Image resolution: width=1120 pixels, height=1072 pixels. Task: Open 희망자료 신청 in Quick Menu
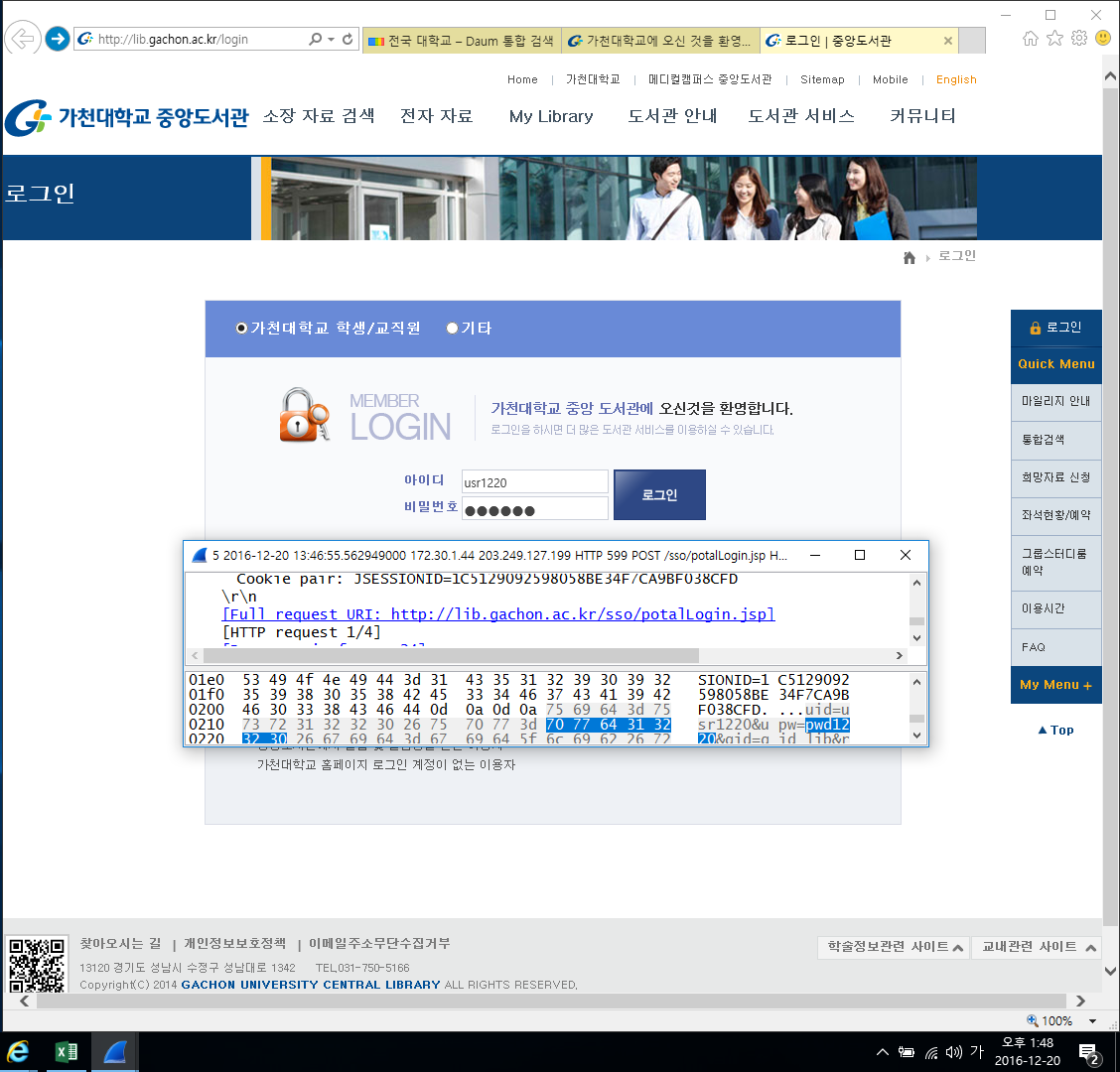[x=1055, y=477]
